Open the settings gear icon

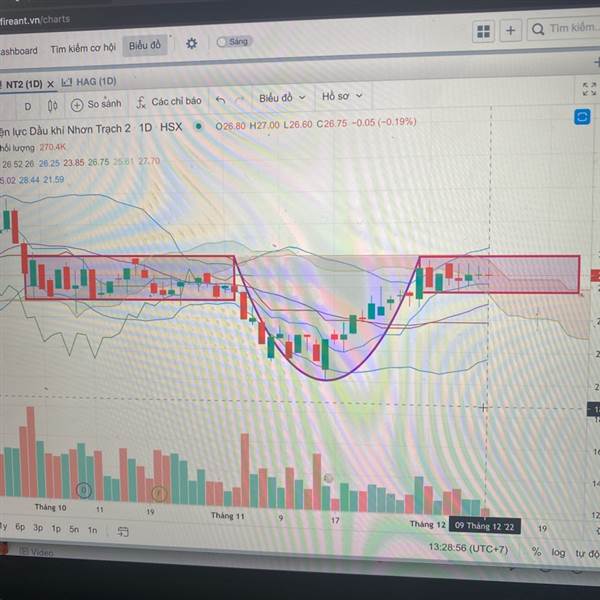(191, 44)
